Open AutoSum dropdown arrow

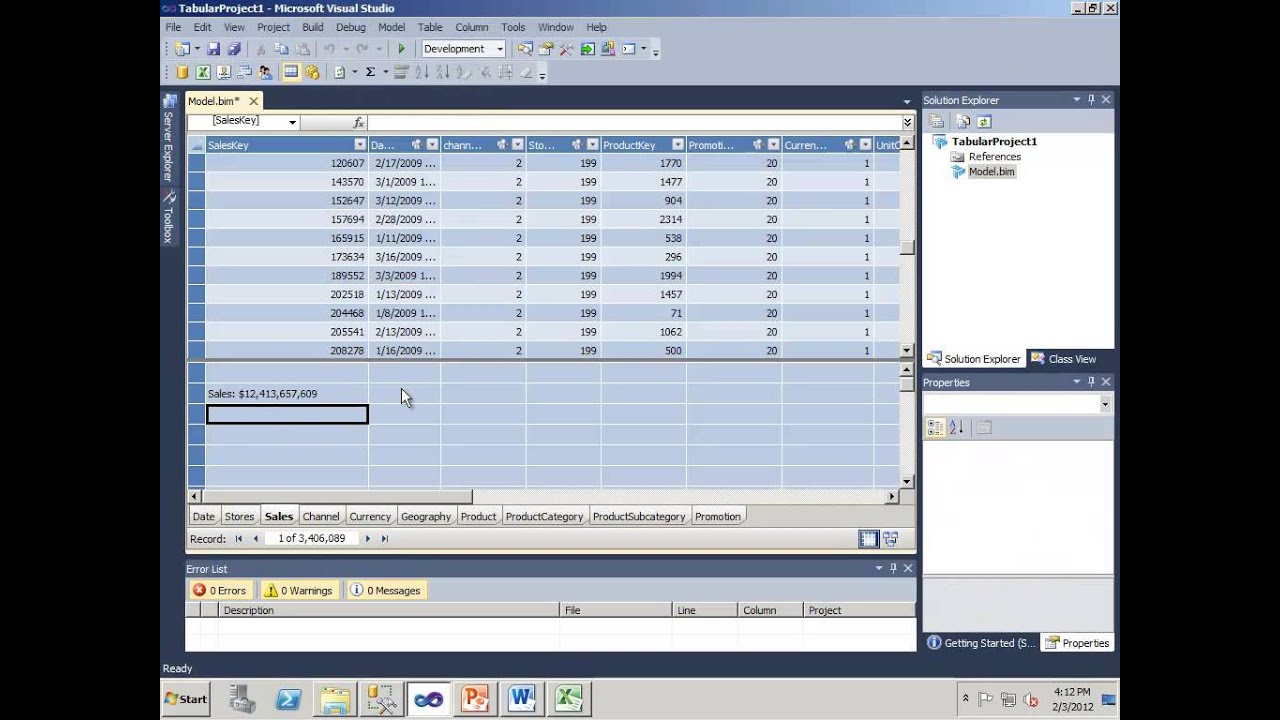pyautogui.click(x=386, y=72)
